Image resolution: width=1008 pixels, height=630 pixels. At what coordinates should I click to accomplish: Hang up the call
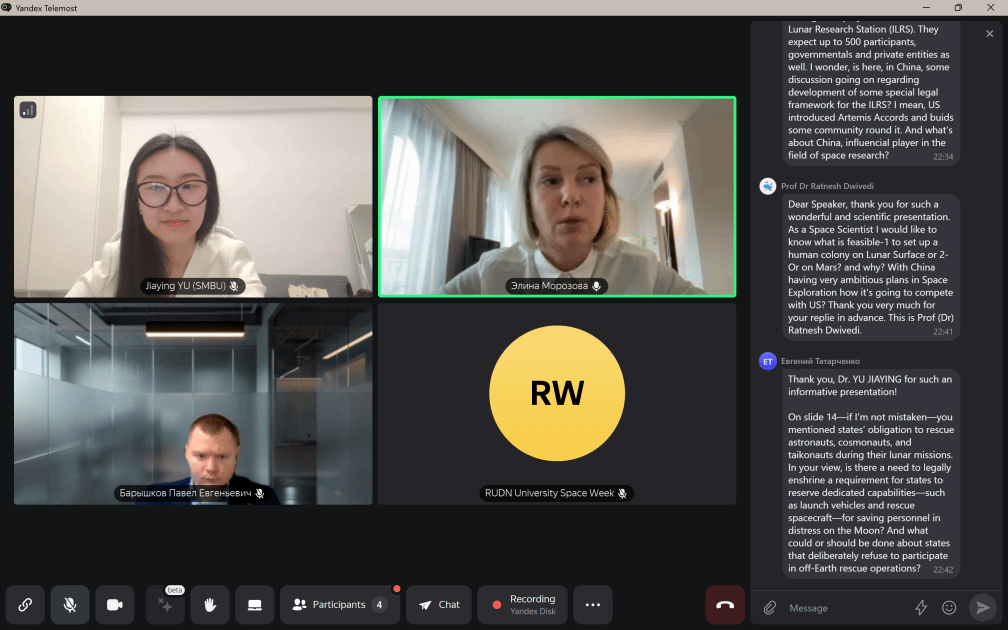(725, 605)
